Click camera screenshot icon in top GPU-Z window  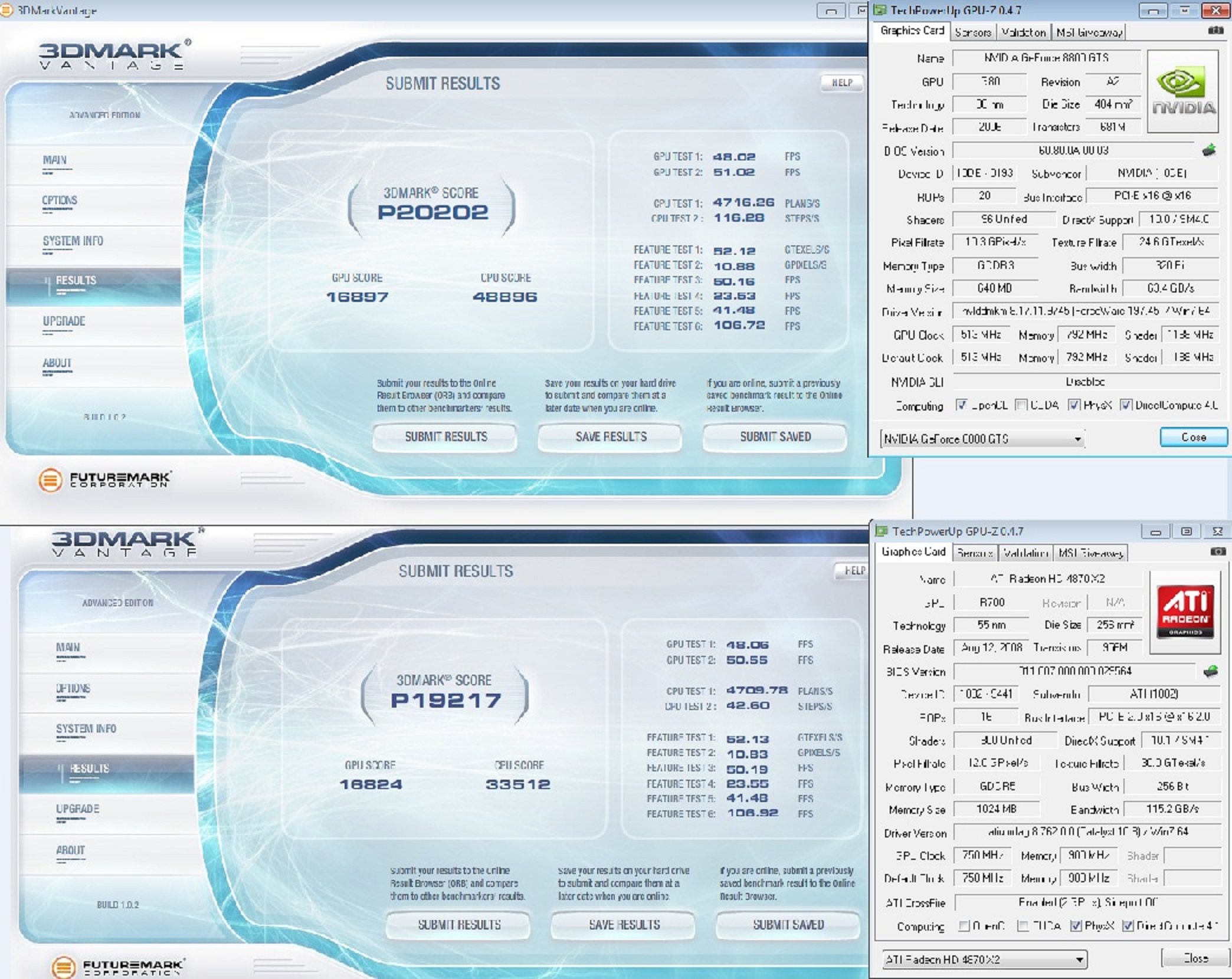click(1215, 30)
